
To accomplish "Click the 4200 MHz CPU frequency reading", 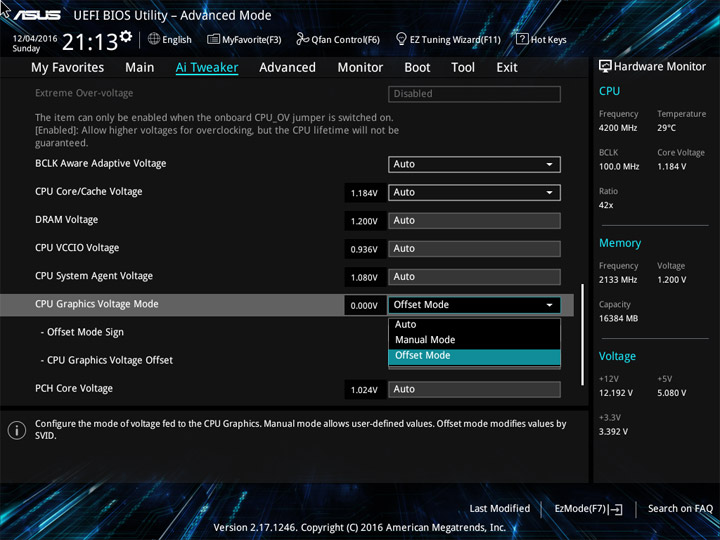I will 618,128.
